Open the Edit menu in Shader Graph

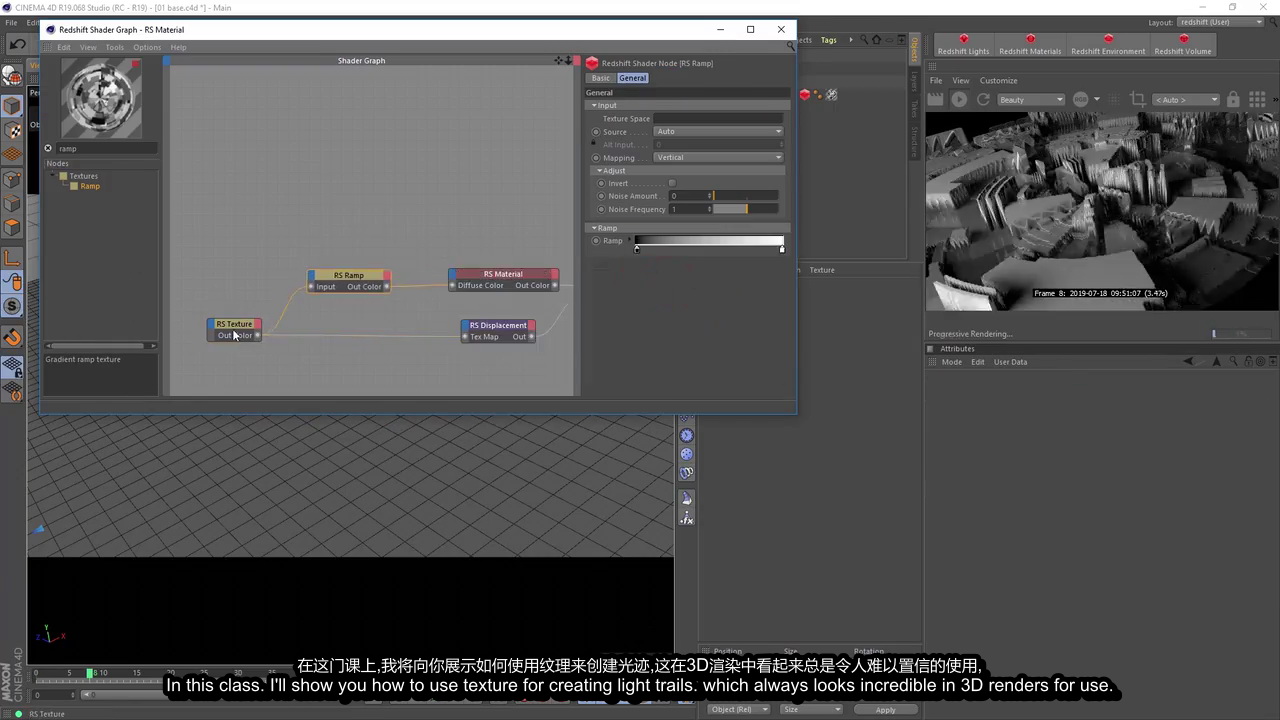[64, 47]
